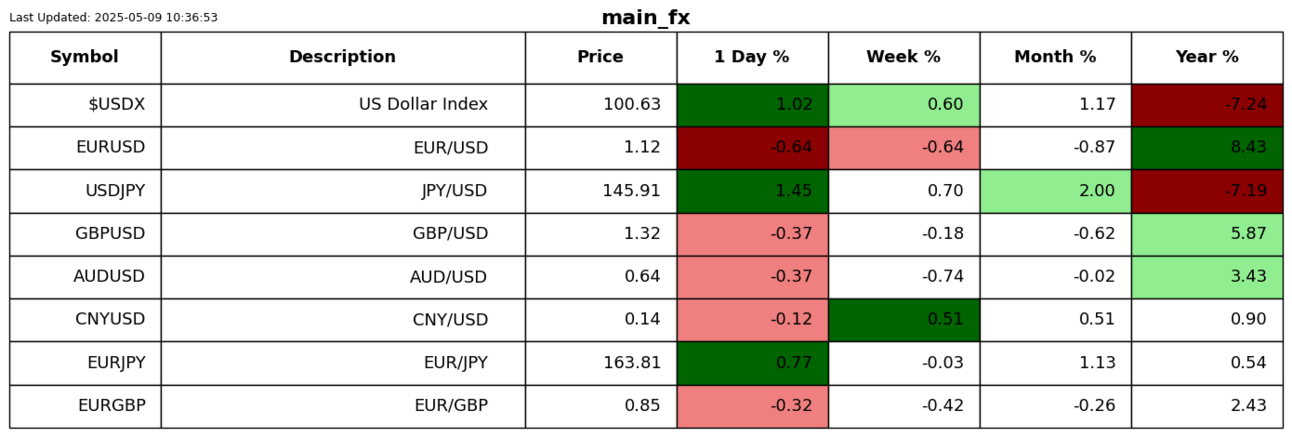Click the Description column header
1292x437 pixels.
pos(342,57)
